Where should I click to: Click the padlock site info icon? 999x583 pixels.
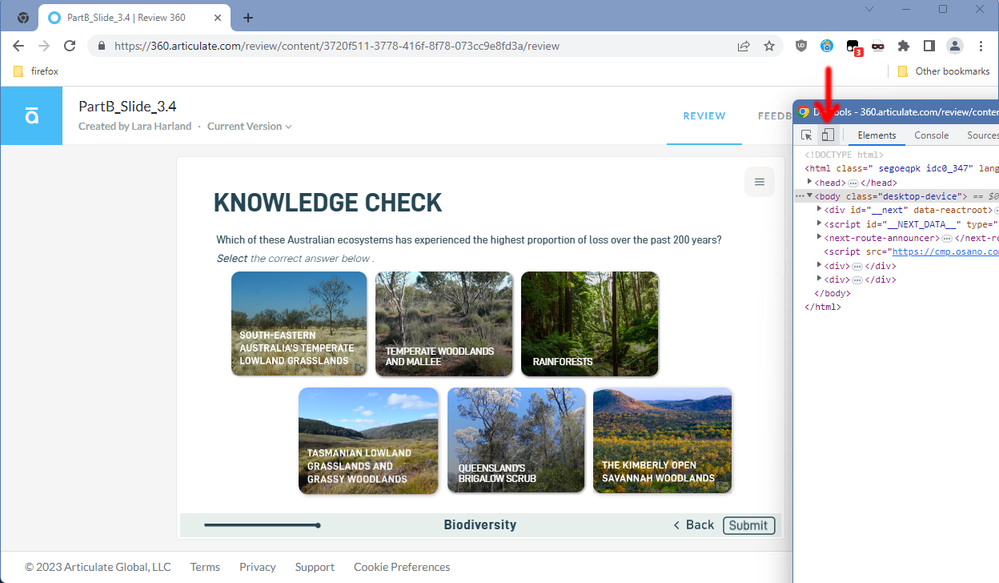pyautogui.click(x=101, y=46)
